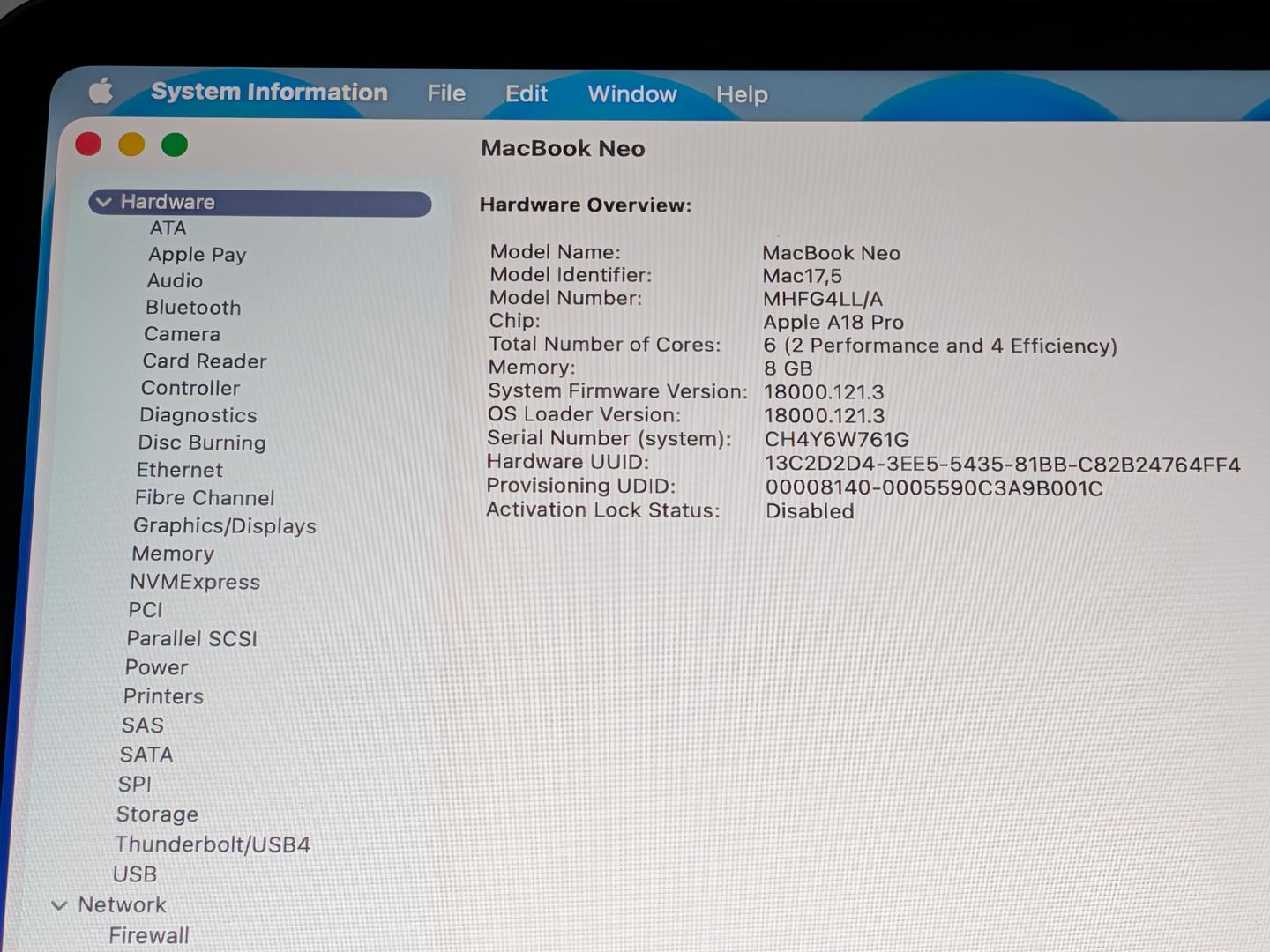This screenshot has width=1270, height=952.
Task: Click the 'Serial Number (system):' label
Action: (x=609, y=438)
